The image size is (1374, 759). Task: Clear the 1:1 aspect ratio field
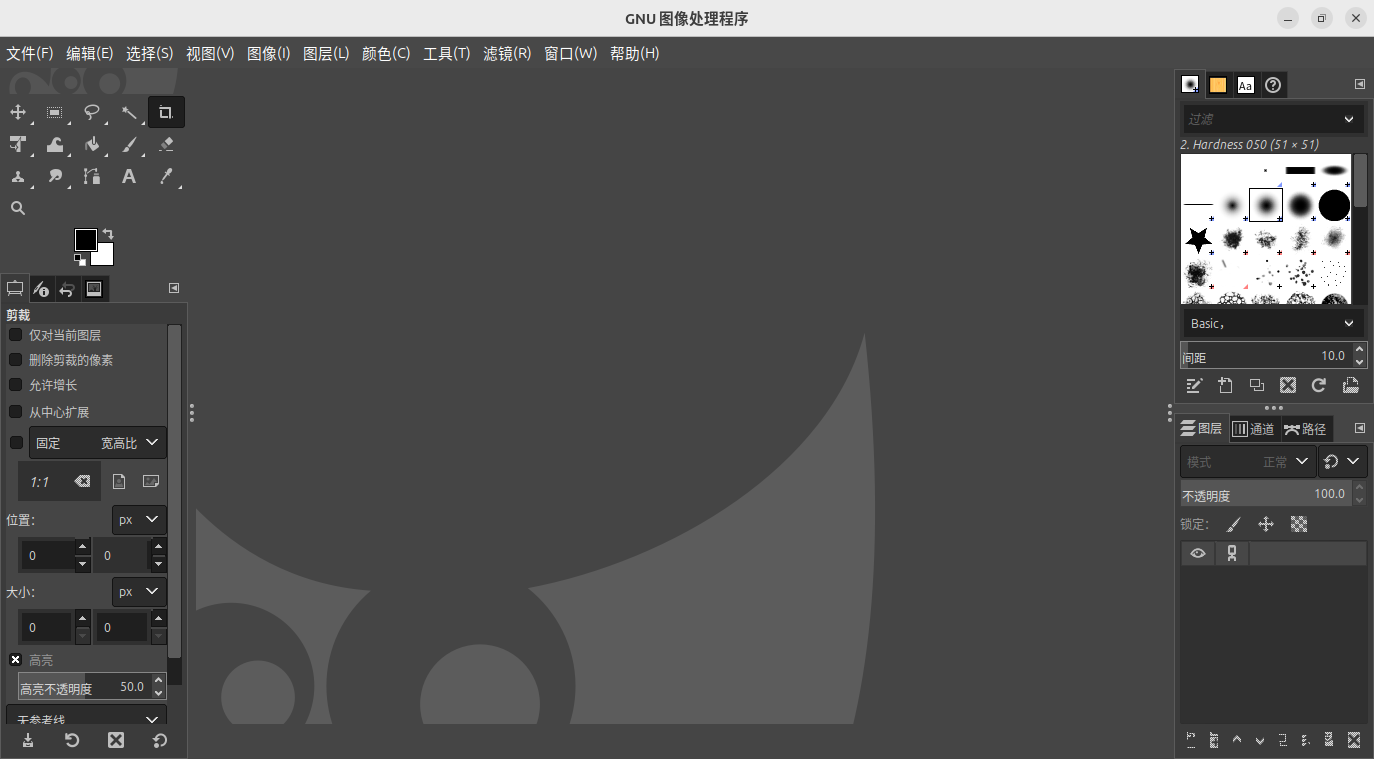82,482
